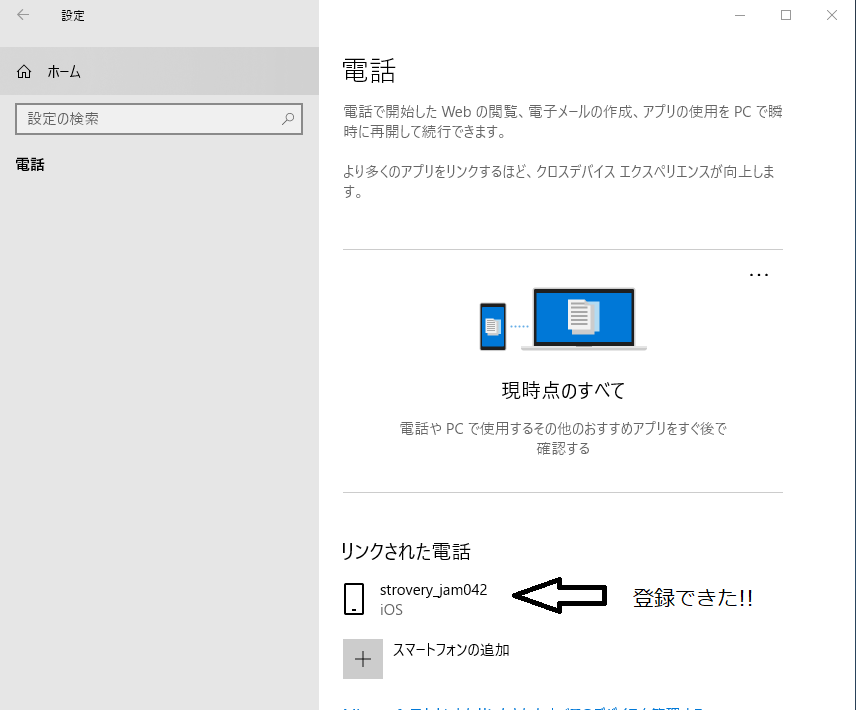Viewport: 856px width, 710px height.
Task: Click the 電話 page title
Action: [x=368, y=71]
